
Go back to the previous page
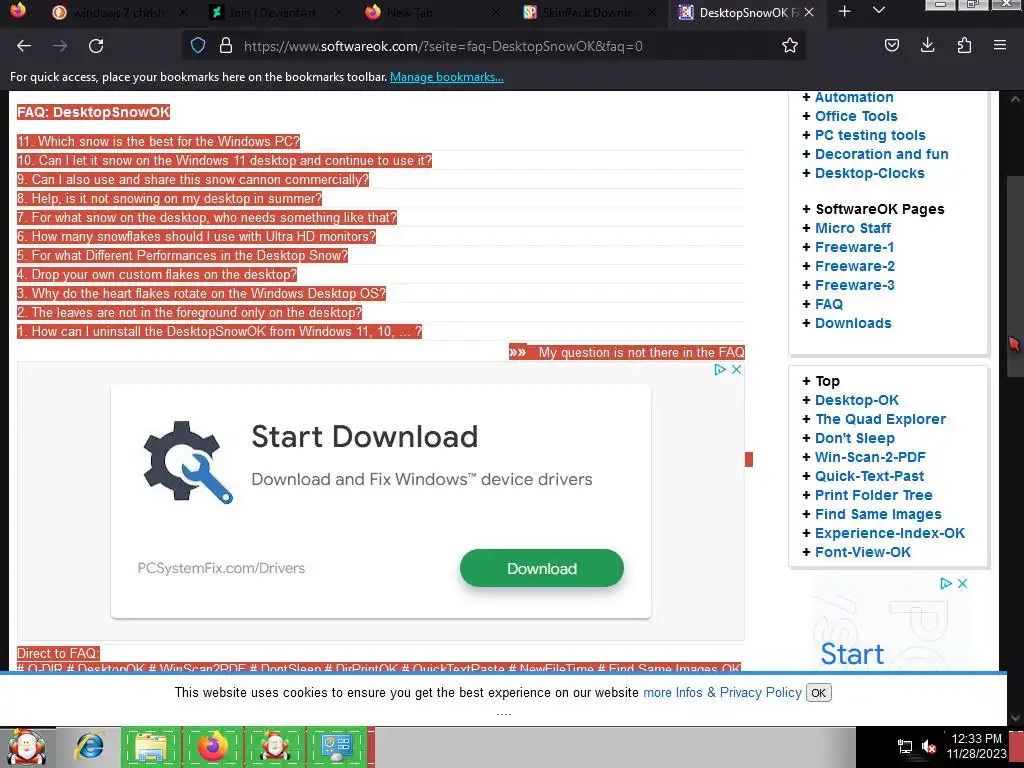point(24,46)
